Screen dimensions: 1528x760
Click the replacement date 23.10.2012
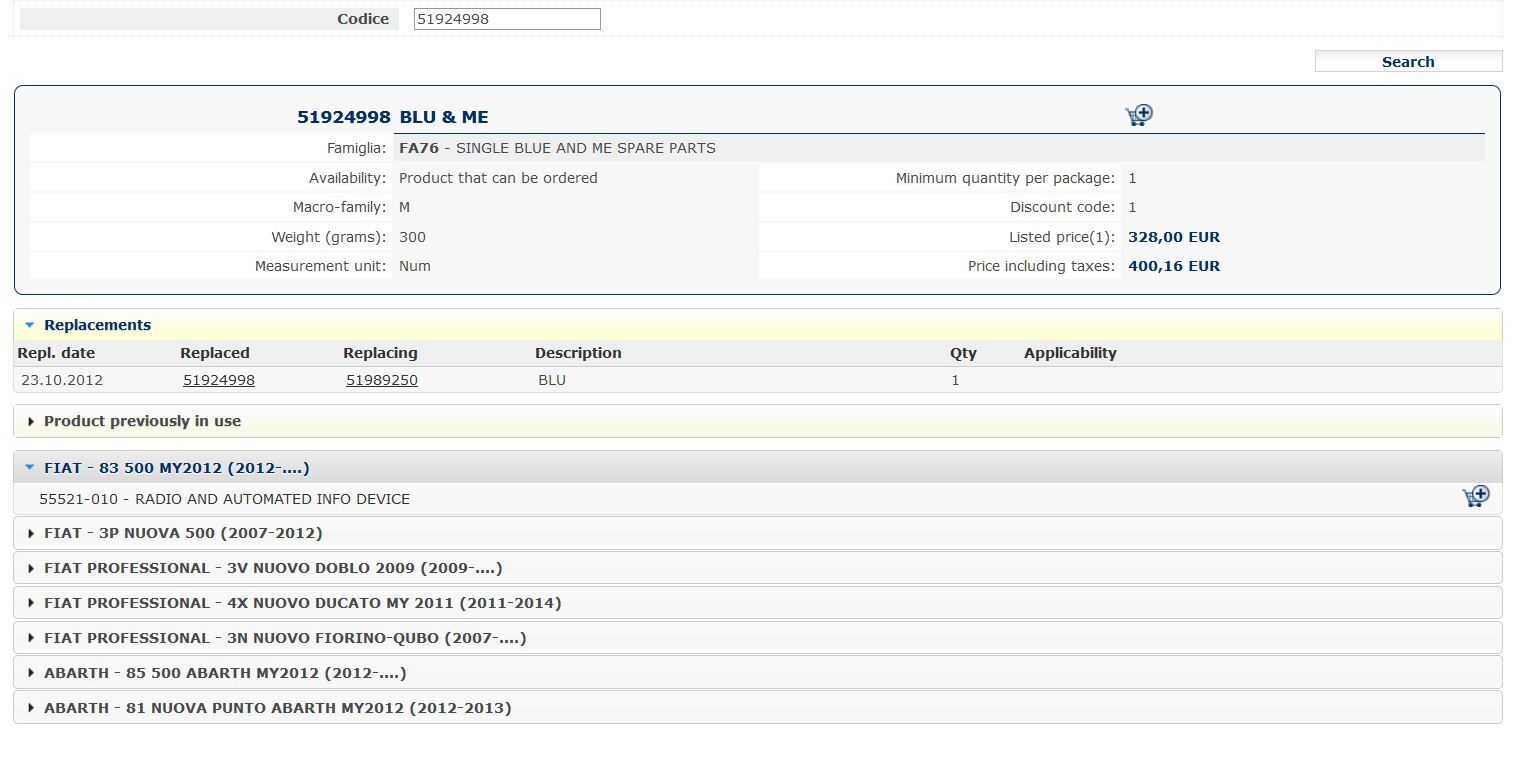click(x=62, y=380)
